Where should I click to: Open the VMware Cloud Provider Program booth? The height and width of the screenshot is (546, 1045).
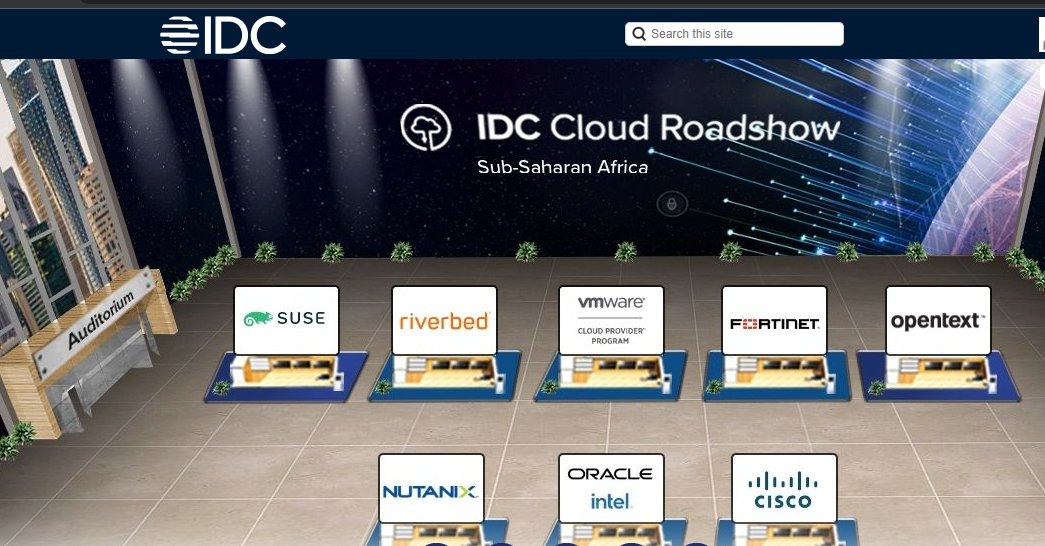click(x=611, y=320)
